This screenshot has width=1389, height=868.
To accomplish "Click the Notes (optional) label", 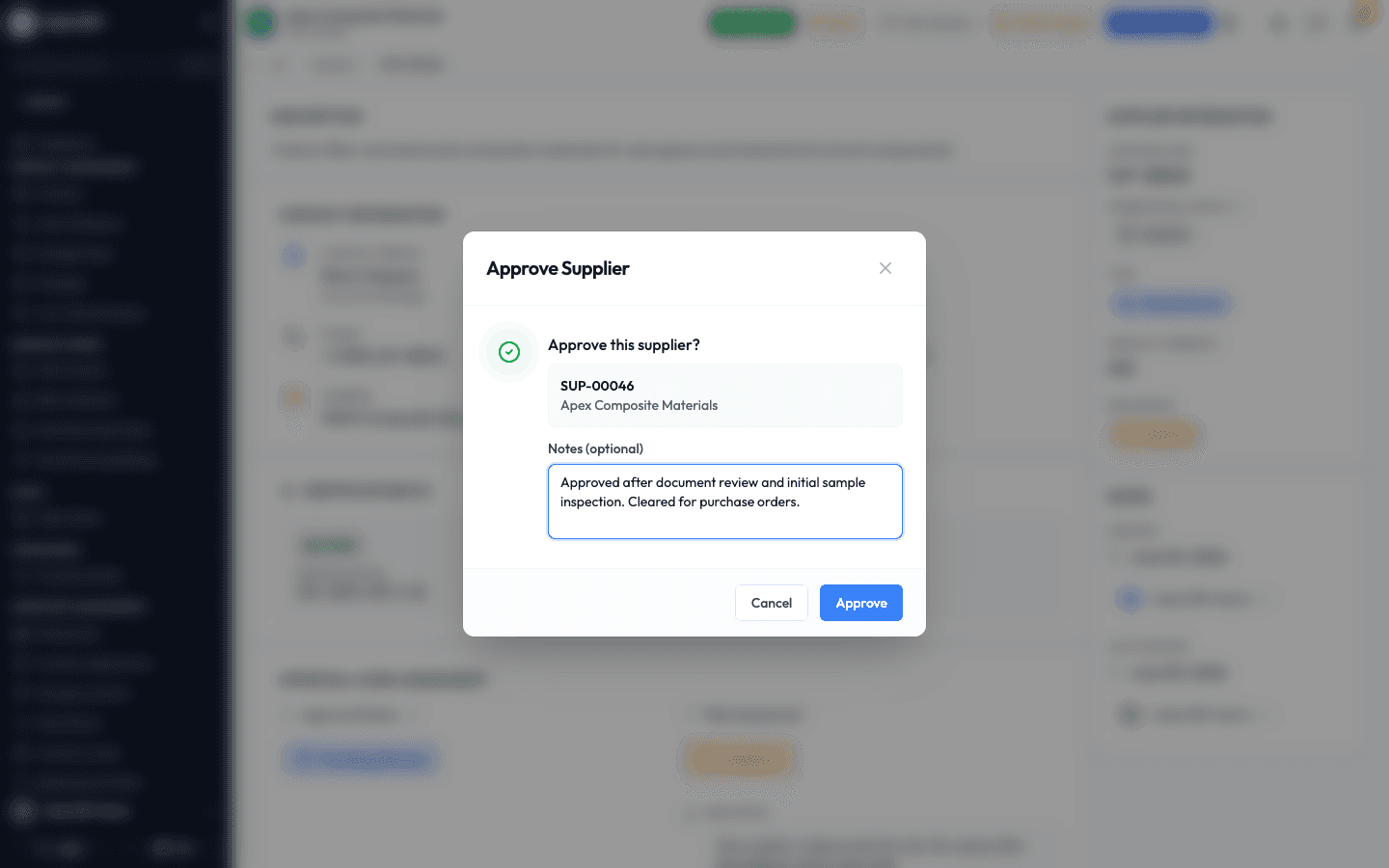I will click(x=595, y=448).
